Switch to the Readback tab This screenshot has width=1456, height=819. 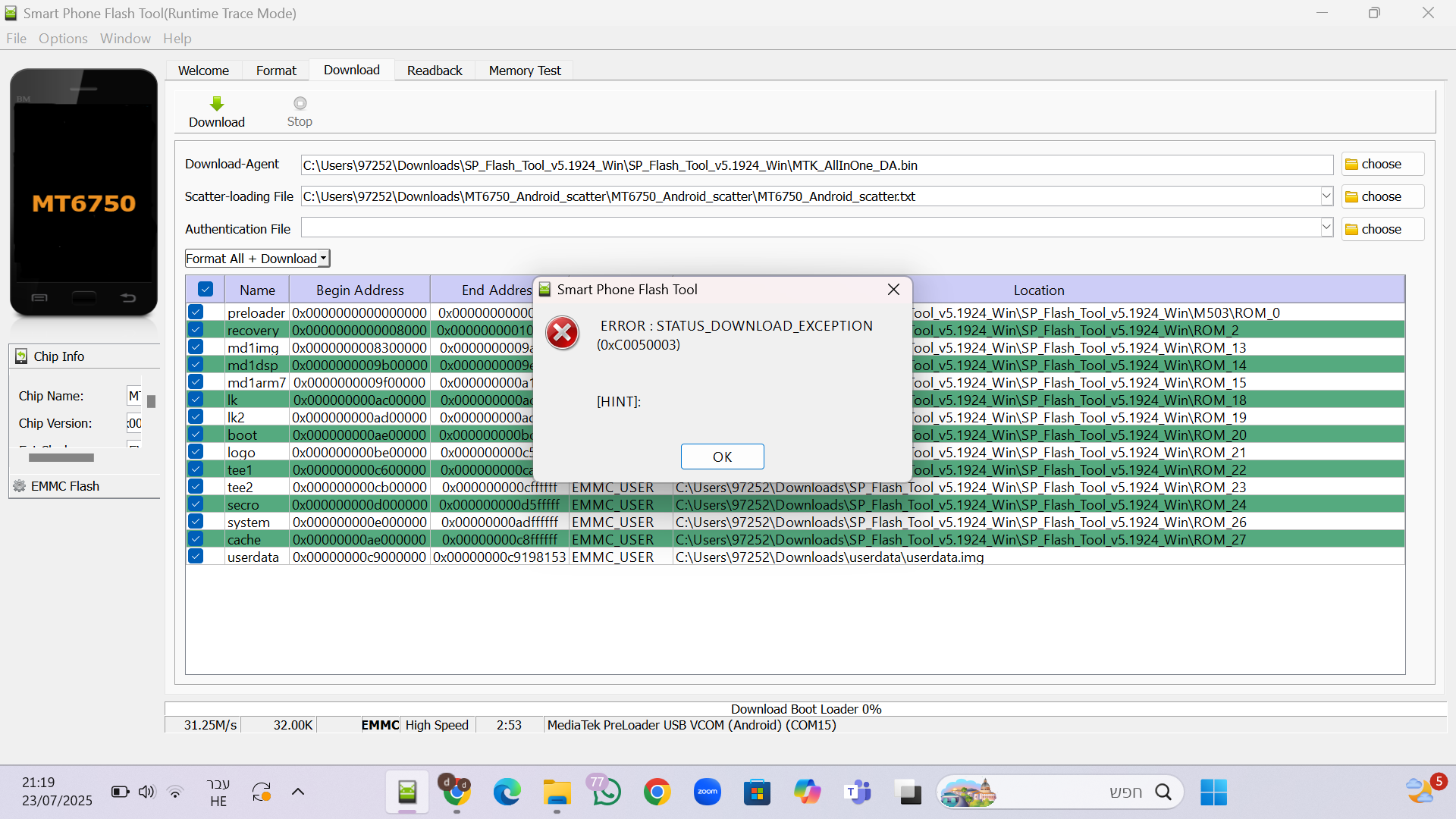click(x=435, y=71)
